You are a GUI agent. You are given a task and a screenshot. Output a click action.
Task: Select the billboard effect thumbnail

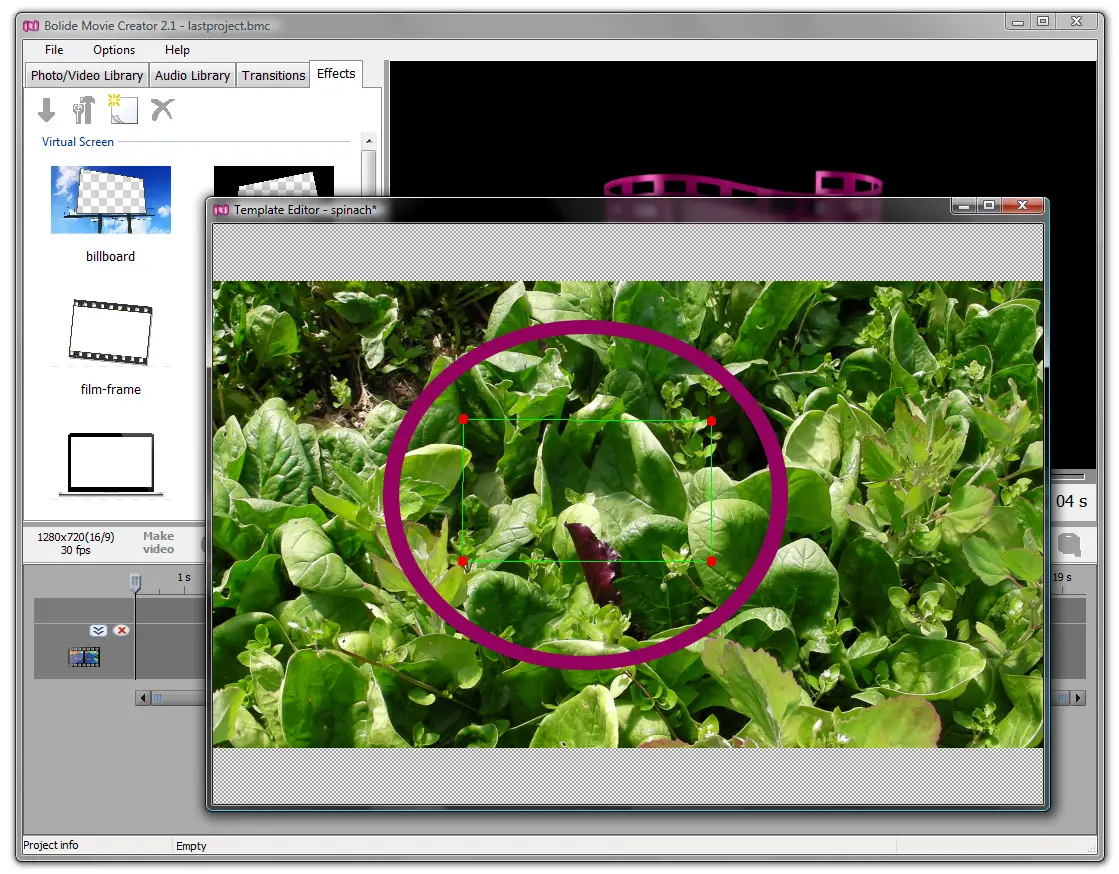click(x=110, y=200)
